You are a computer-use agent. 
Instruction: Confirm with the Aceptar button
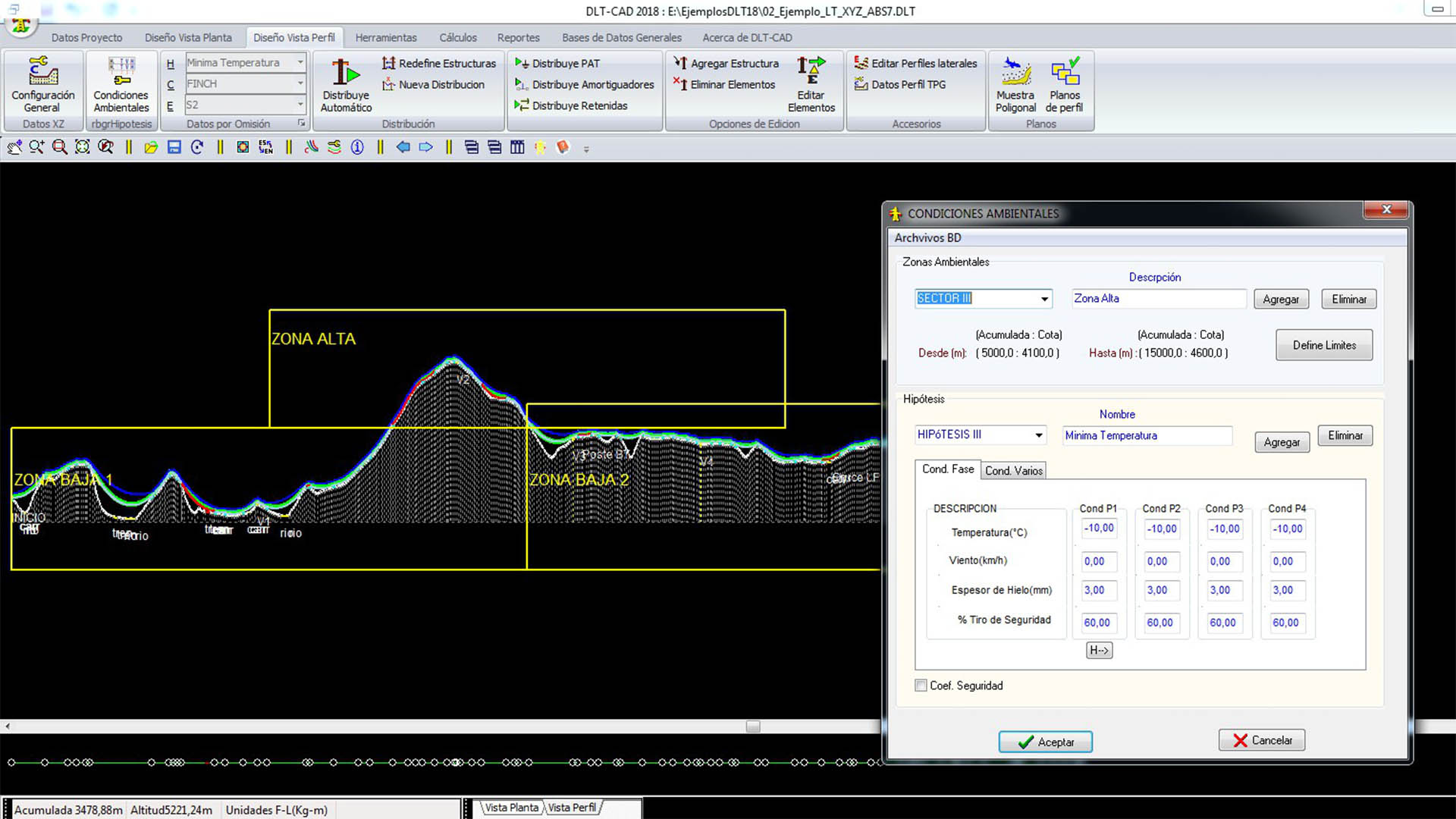pos(1045,742)
